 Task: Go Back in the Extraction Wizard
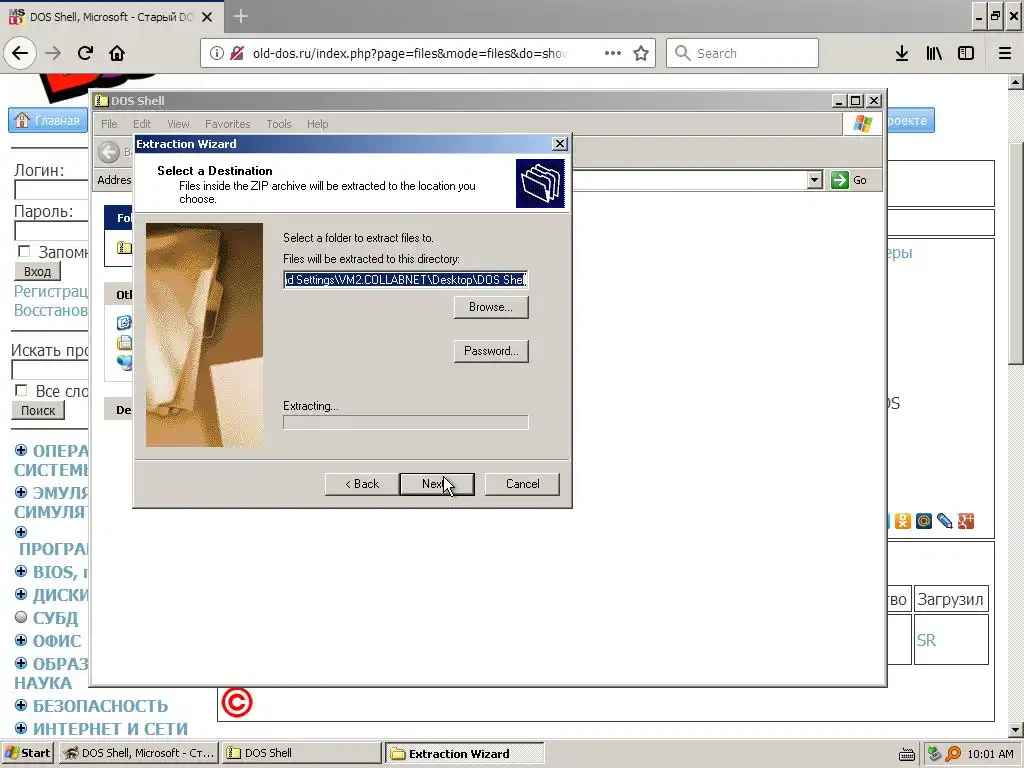pos(362,484)
